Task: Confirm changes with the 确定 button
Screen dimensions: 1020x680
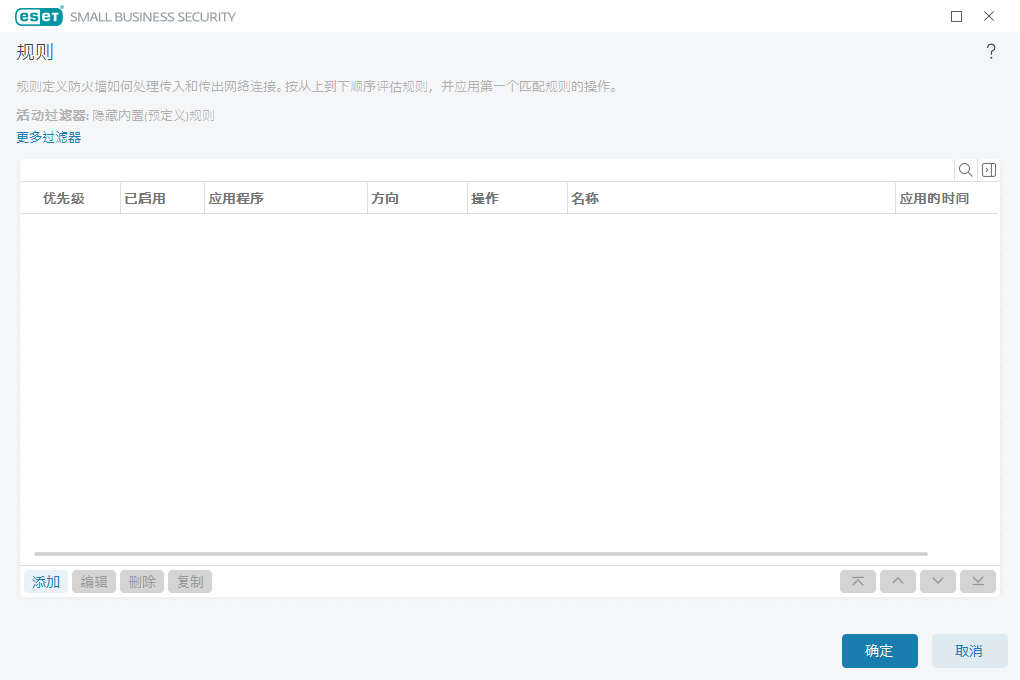Action: (x=879, y=651)
